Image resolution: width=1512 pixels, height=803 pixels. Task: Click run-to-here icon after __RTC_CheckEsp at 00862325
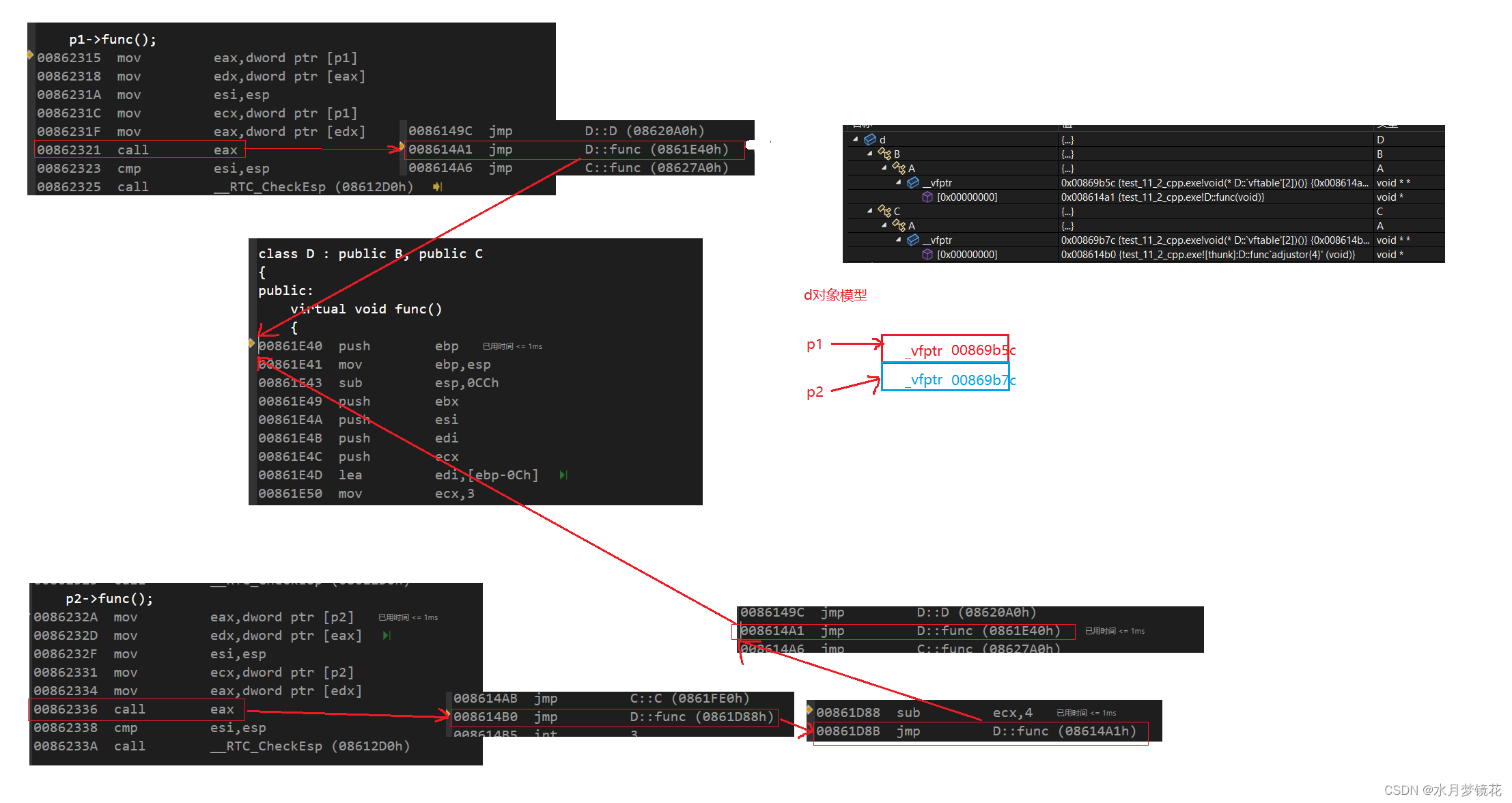point(438,186)
